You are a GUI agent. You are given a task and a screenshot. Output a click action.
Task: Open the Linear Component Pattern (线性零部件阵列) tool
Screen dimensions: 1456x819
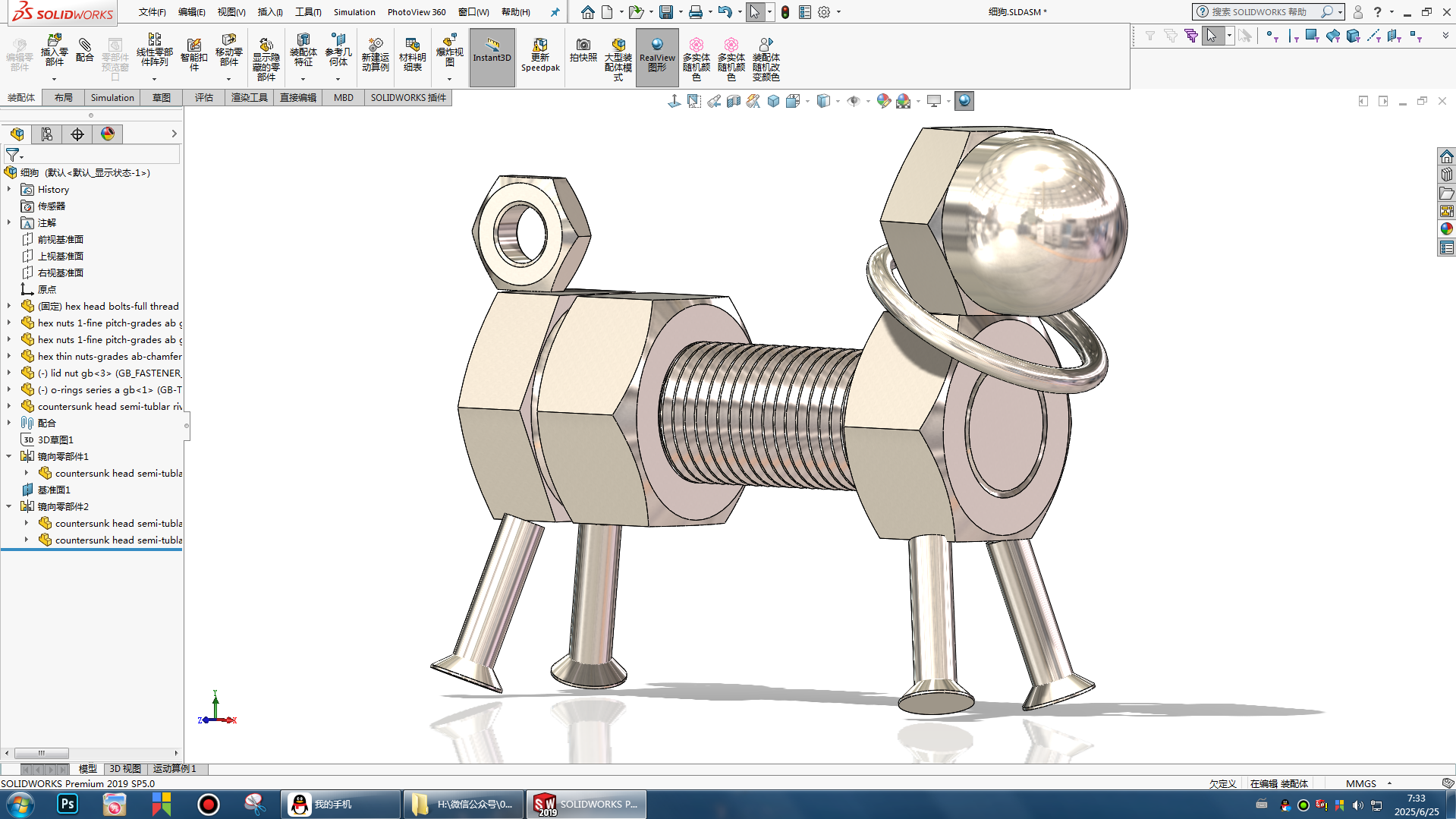click(x=154, y=50)
